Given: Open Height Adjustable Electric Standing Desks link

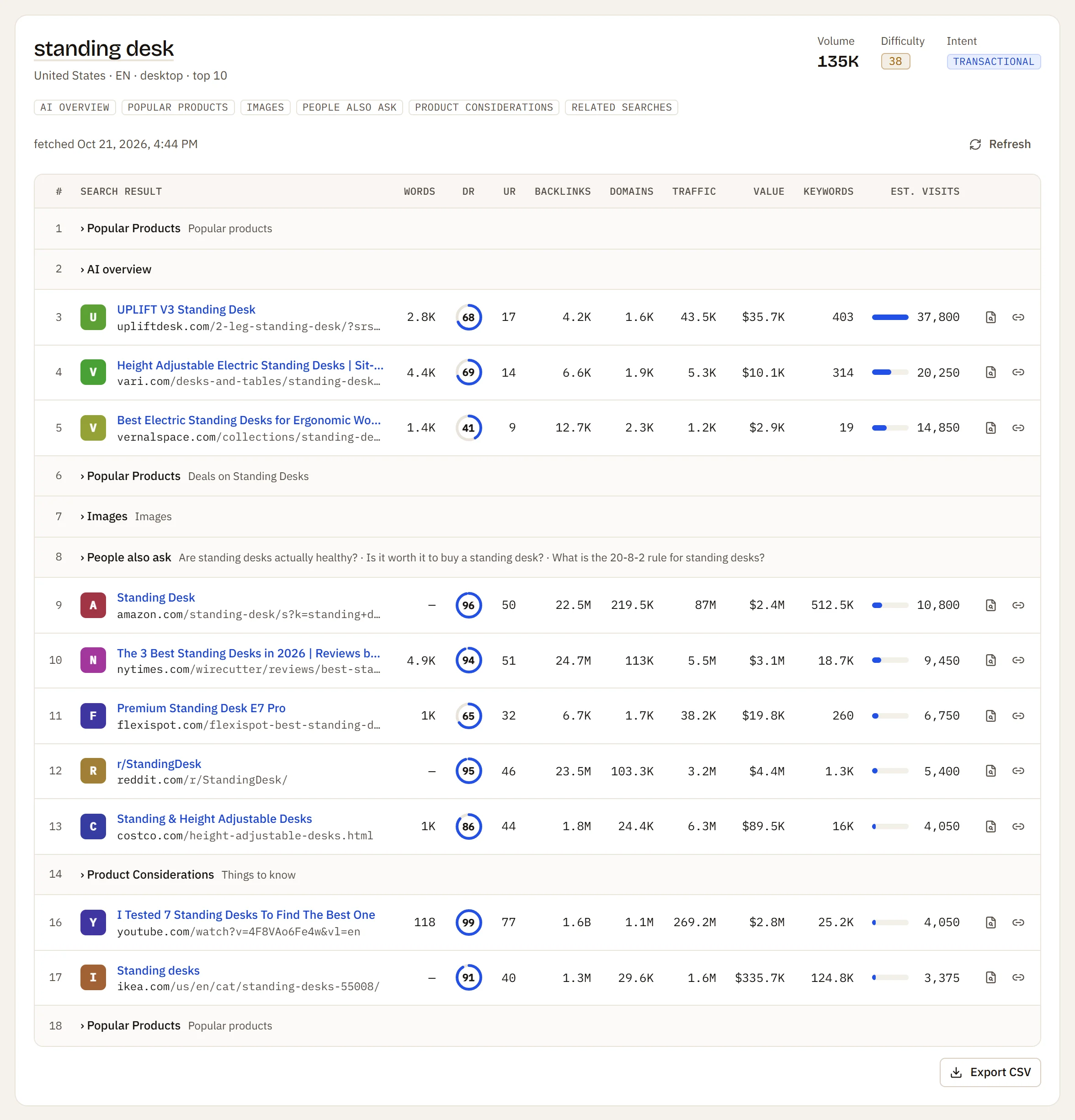Looking at the screenshot, I should point(250,365).
